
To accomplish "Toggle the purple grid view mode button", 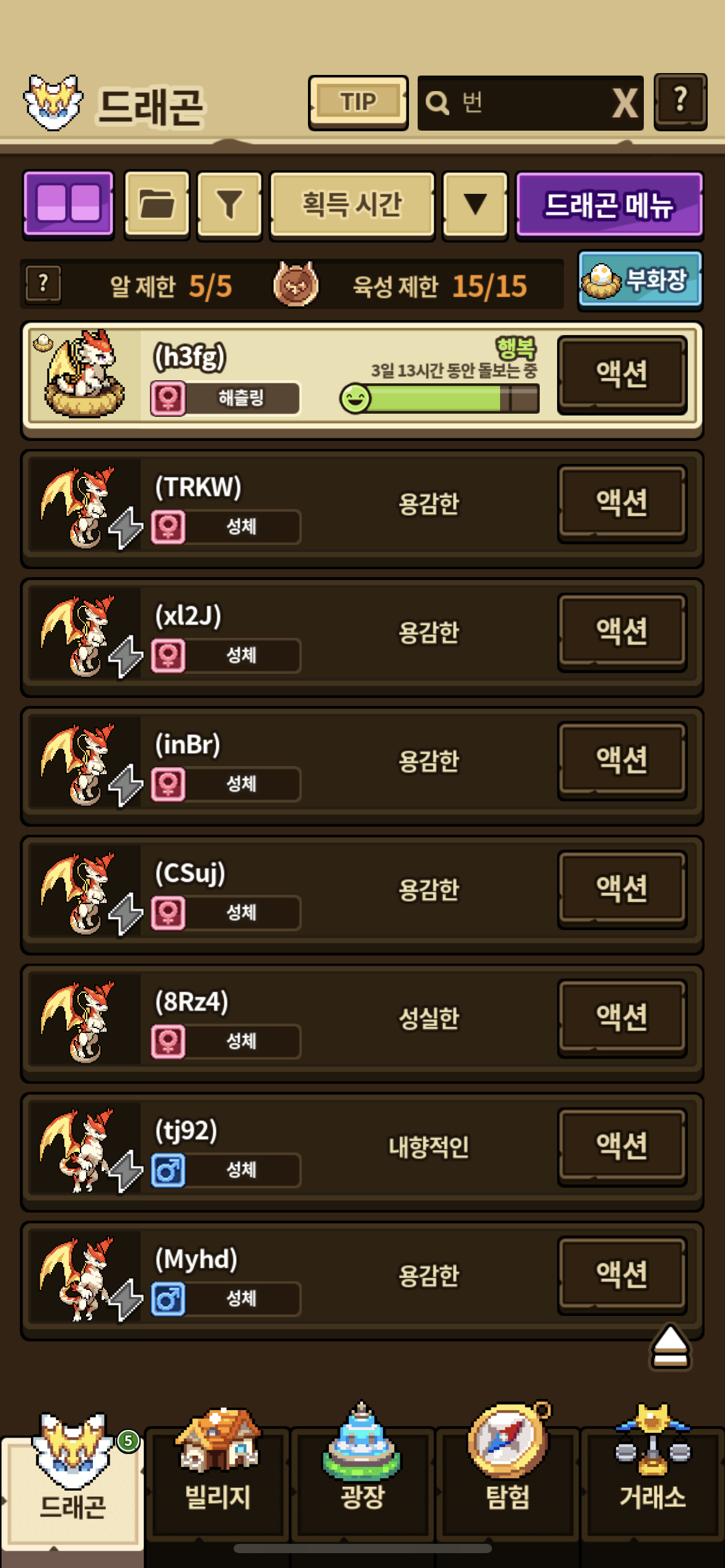I will (69, 204).
